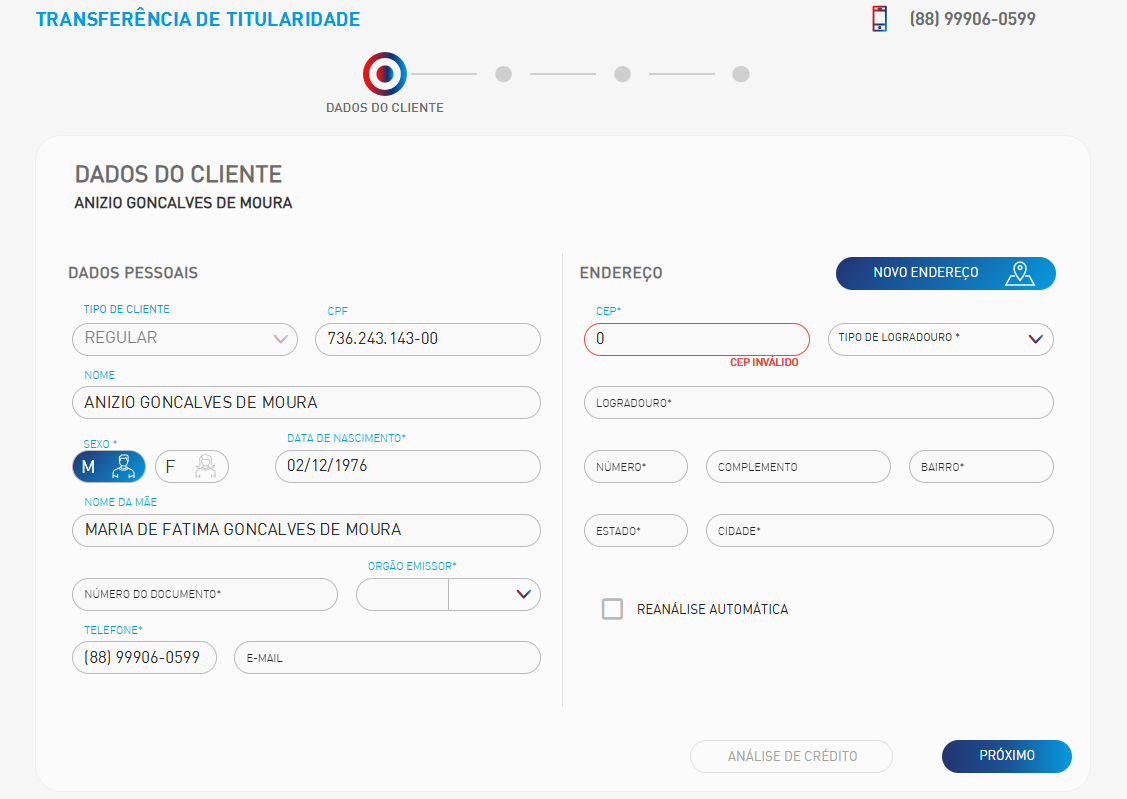Screen dimensions: 1127x799
Task: Click the invalid CEP field
Action: click(x=696, y=339)
